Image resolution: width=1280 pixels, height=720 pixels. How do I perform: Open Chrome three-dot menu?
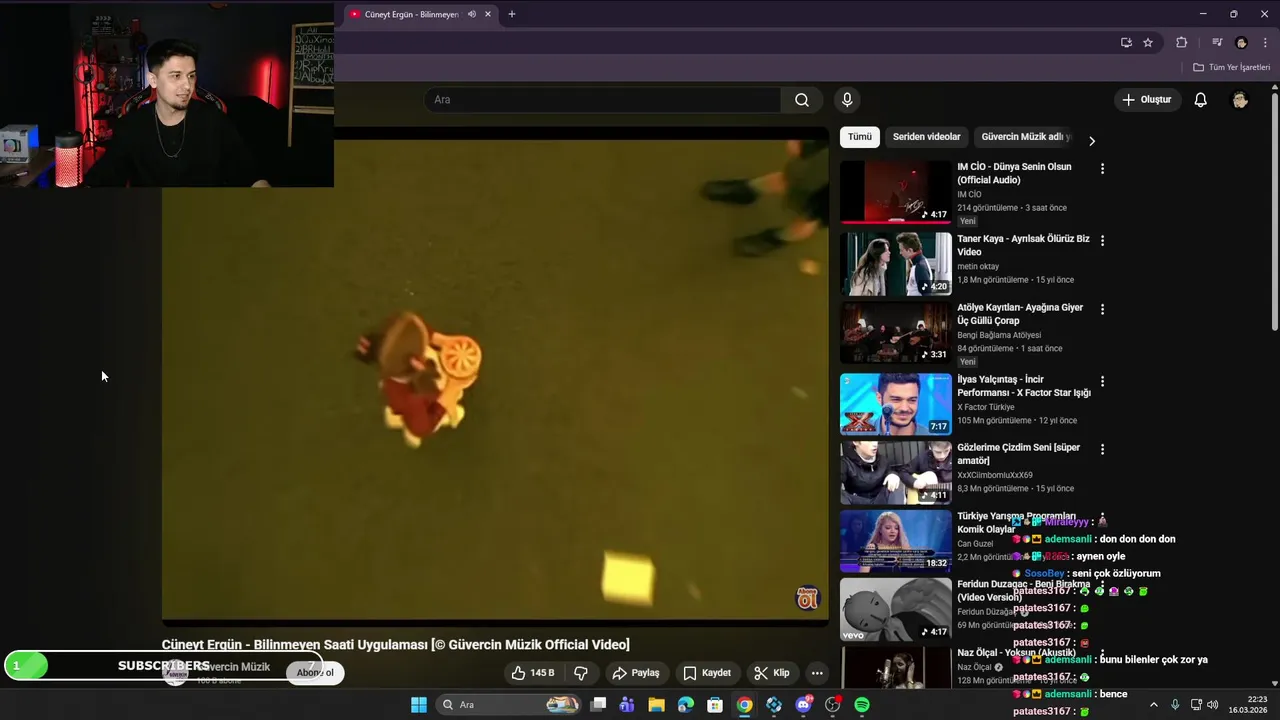tap(1265, 43)
